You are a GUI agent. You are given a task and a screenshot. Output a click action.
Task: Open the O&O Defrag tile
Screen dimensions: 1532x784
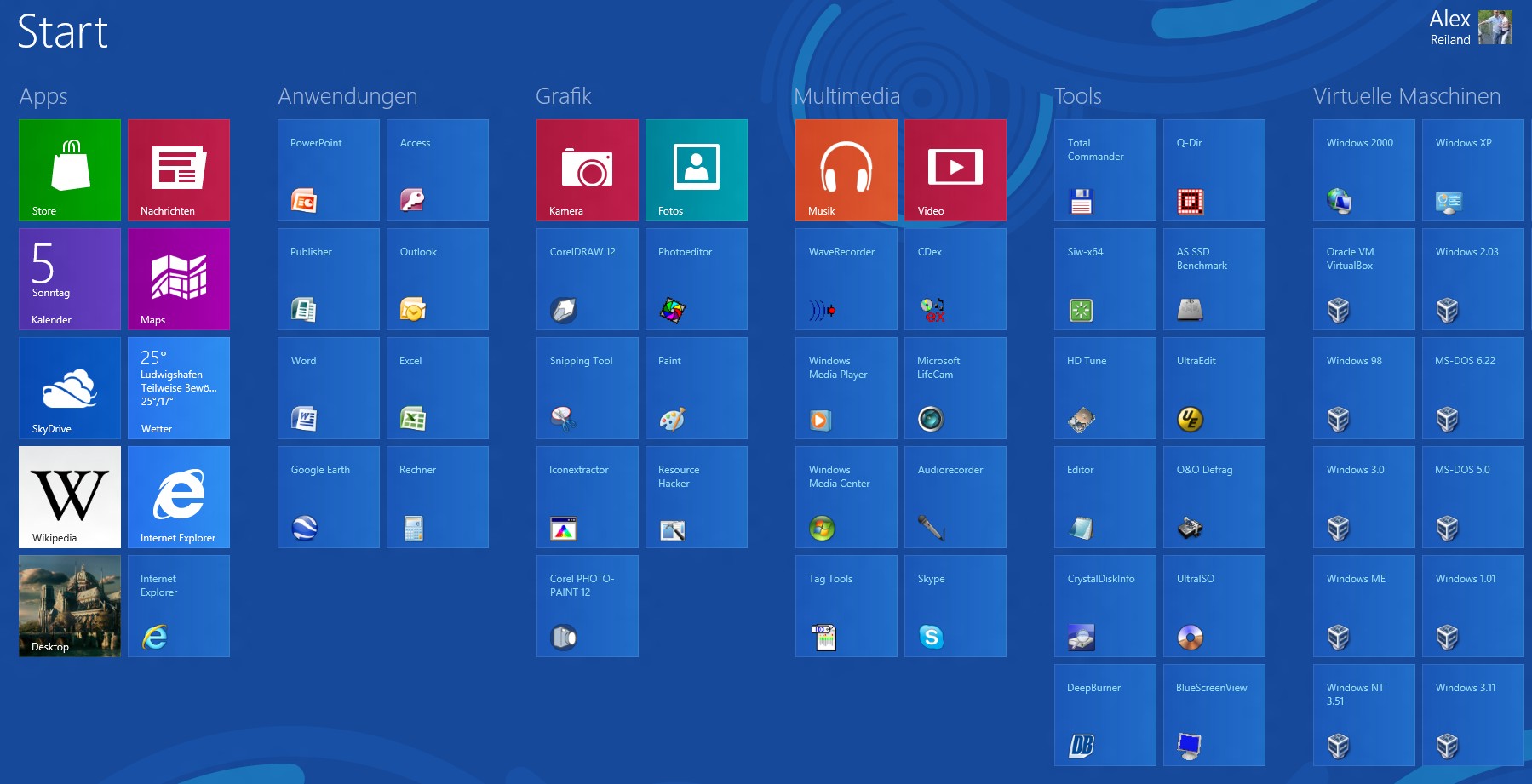(x=1214, y=497)
